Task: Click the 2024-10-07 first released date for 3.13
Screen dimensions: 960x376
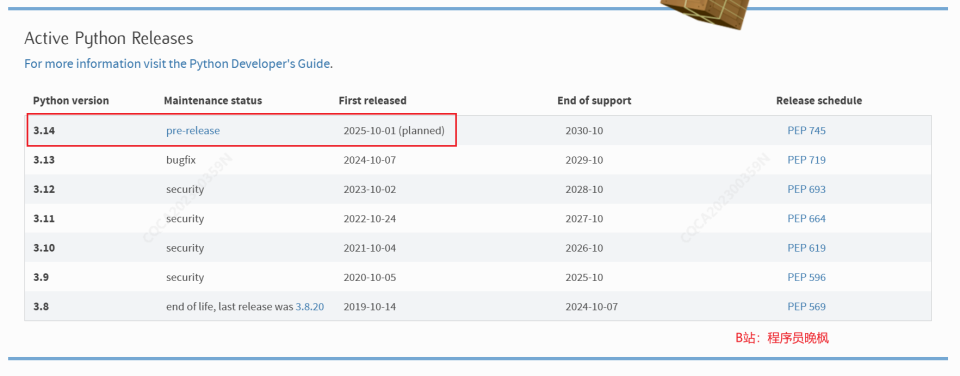Action: pyautogui.click(x=370, y=160)
